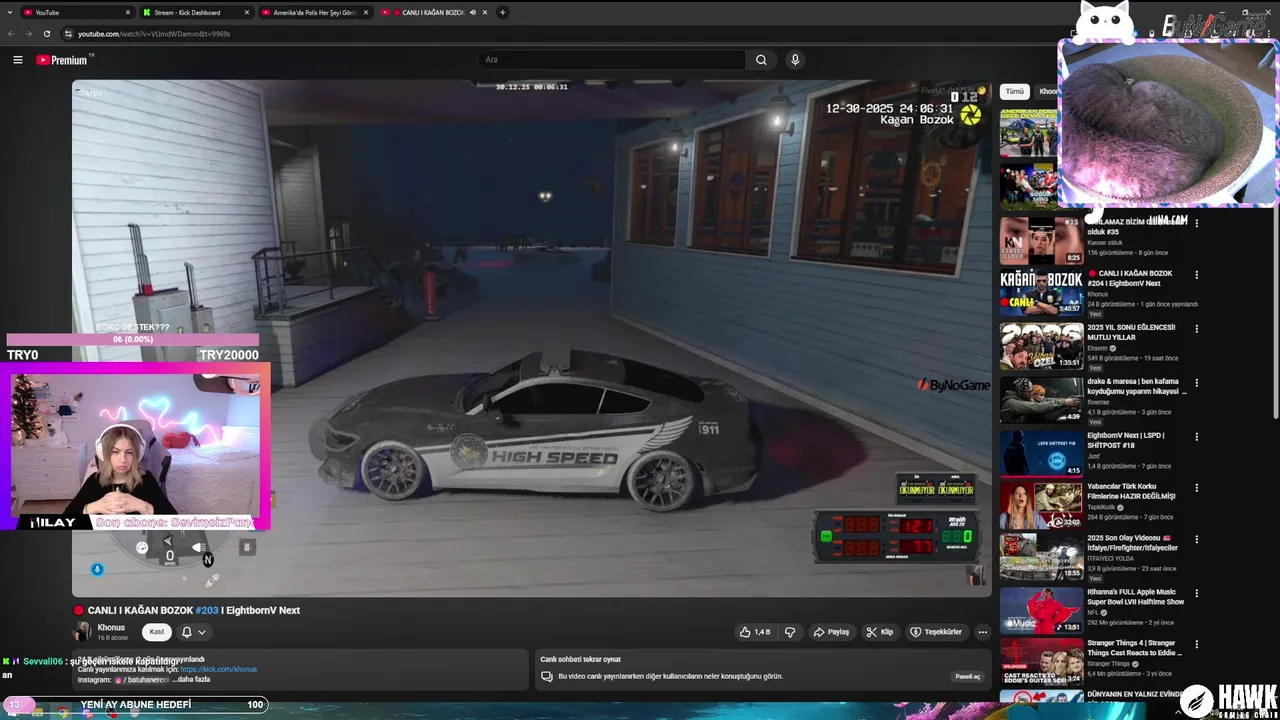Click the 'Paylaş' share button
The height and width of the screenshot is (720, 1280).
pyautogui.click(x=831, y=632)
